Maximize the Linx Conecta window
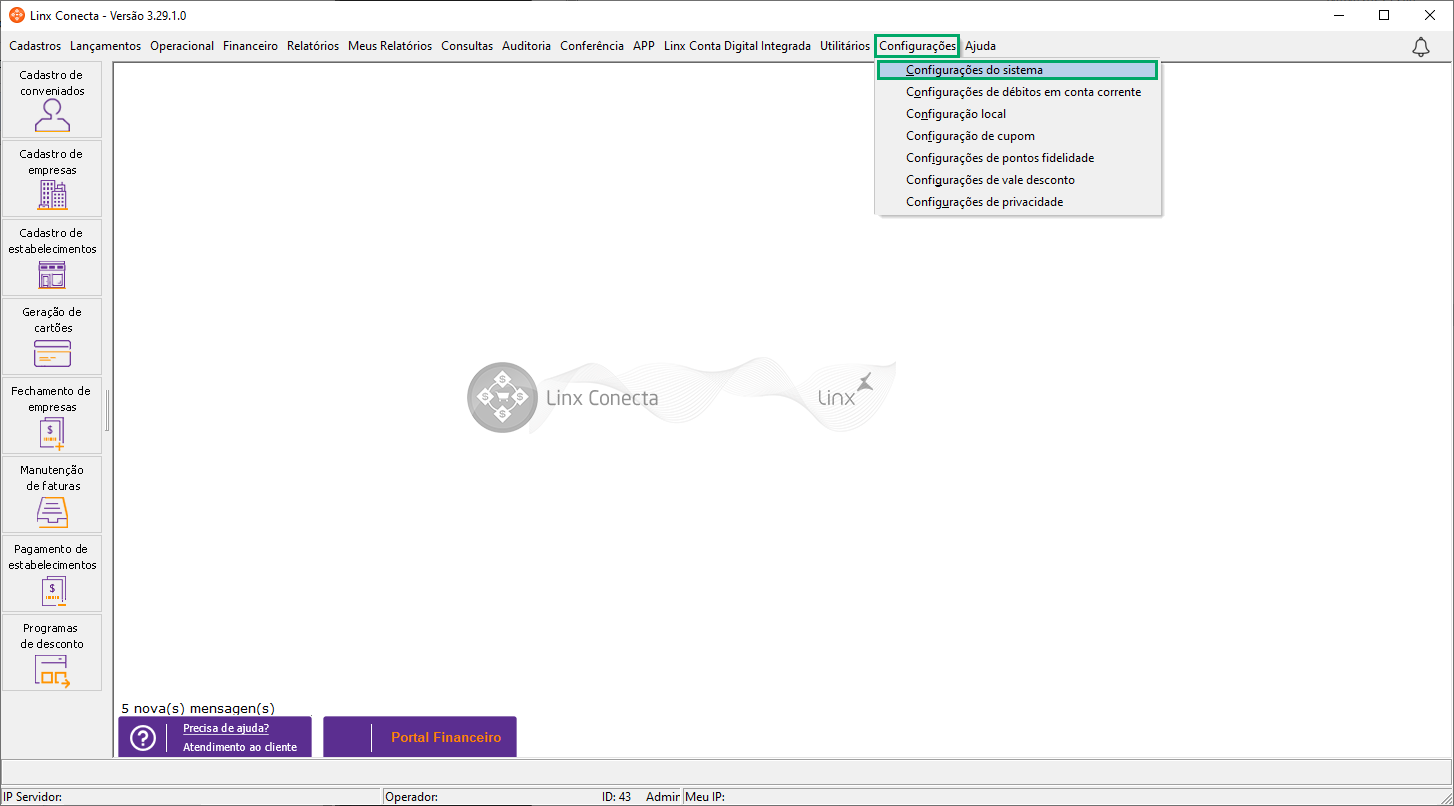Image resolution: width=1454 pixels, height=806 pixels. click(x=1384, y=15)
